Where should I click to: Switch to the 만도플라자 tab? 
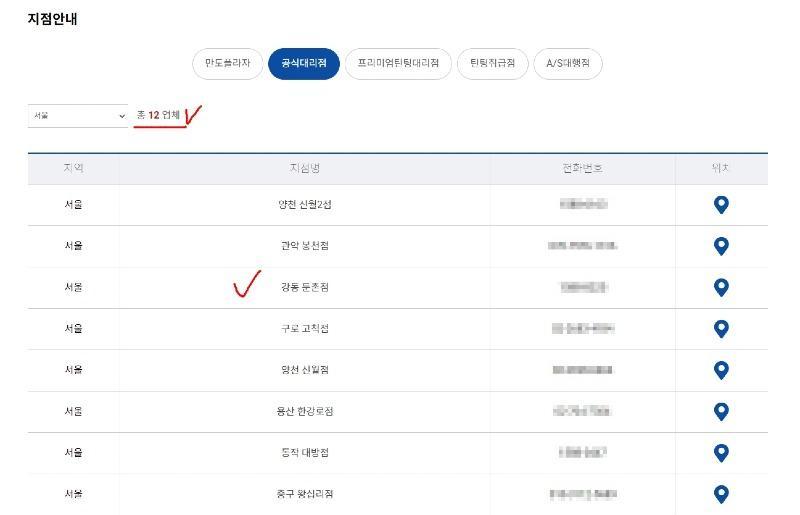[227, 64]
